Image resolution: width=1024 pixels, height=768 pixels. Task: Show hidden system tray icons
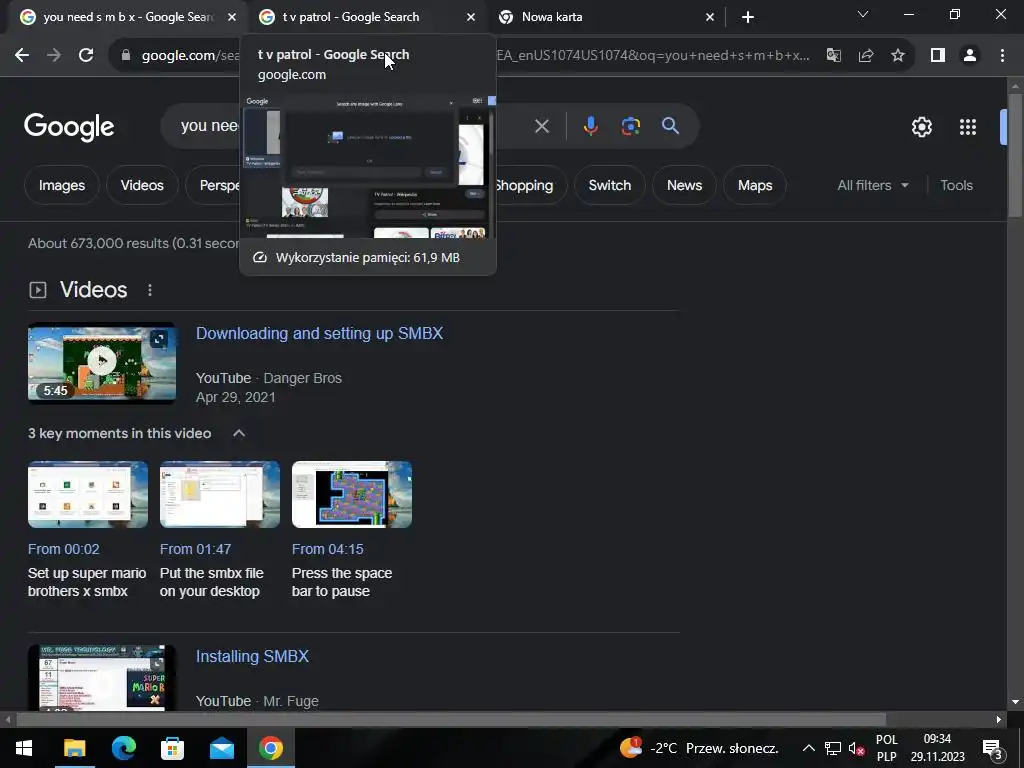pos(808,748)
